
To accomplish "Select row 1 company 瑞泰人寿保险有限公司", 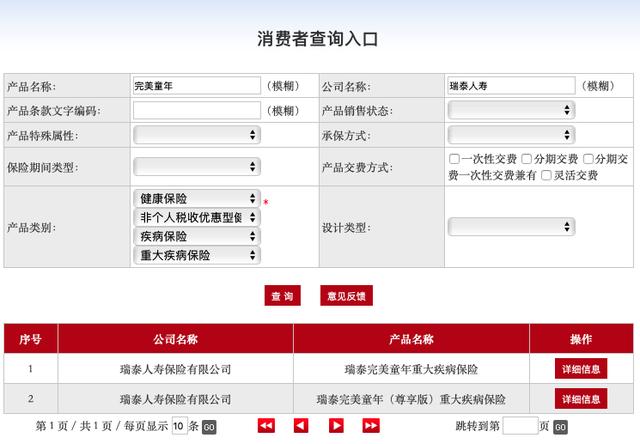I will pyautogui.click(x=176, y=369).
